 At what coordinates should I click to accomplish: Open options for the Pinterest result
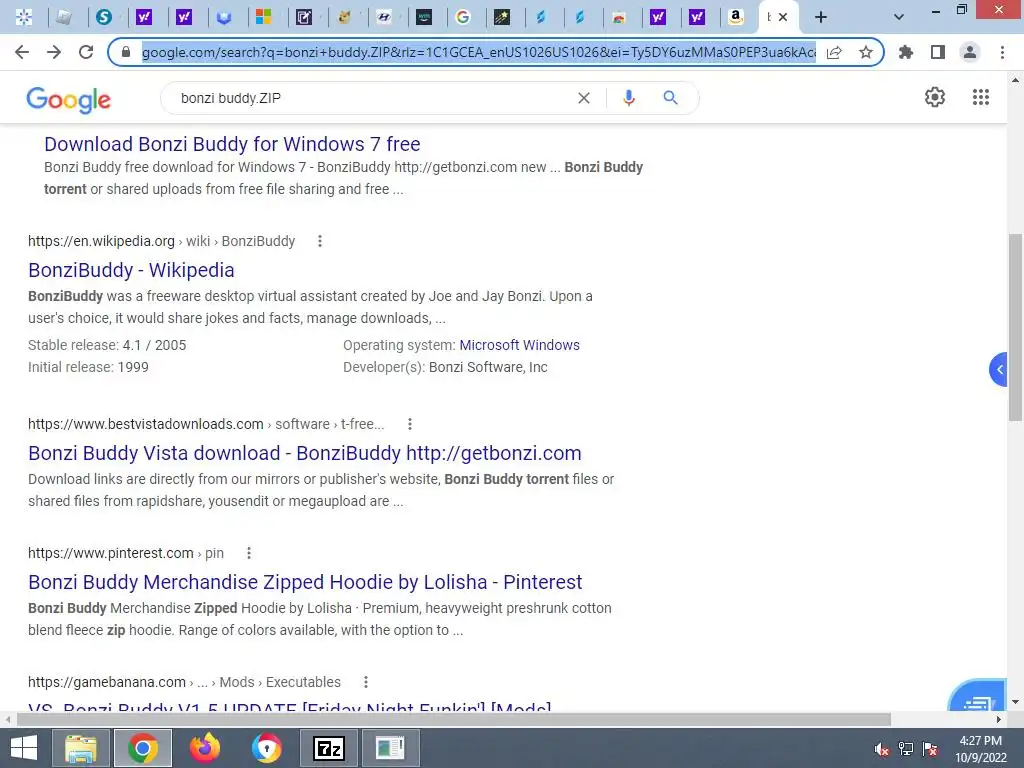[248, 553]
